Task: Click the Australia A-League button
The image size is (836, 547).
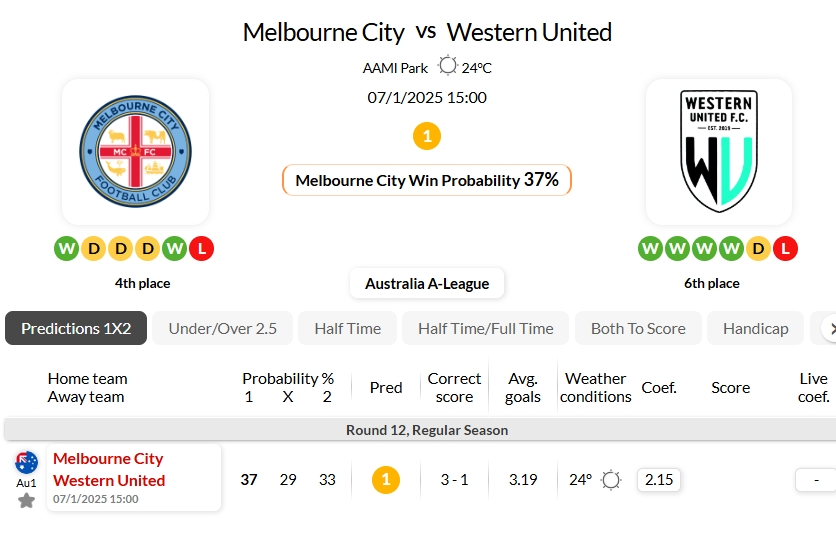Action: point(427,283)
